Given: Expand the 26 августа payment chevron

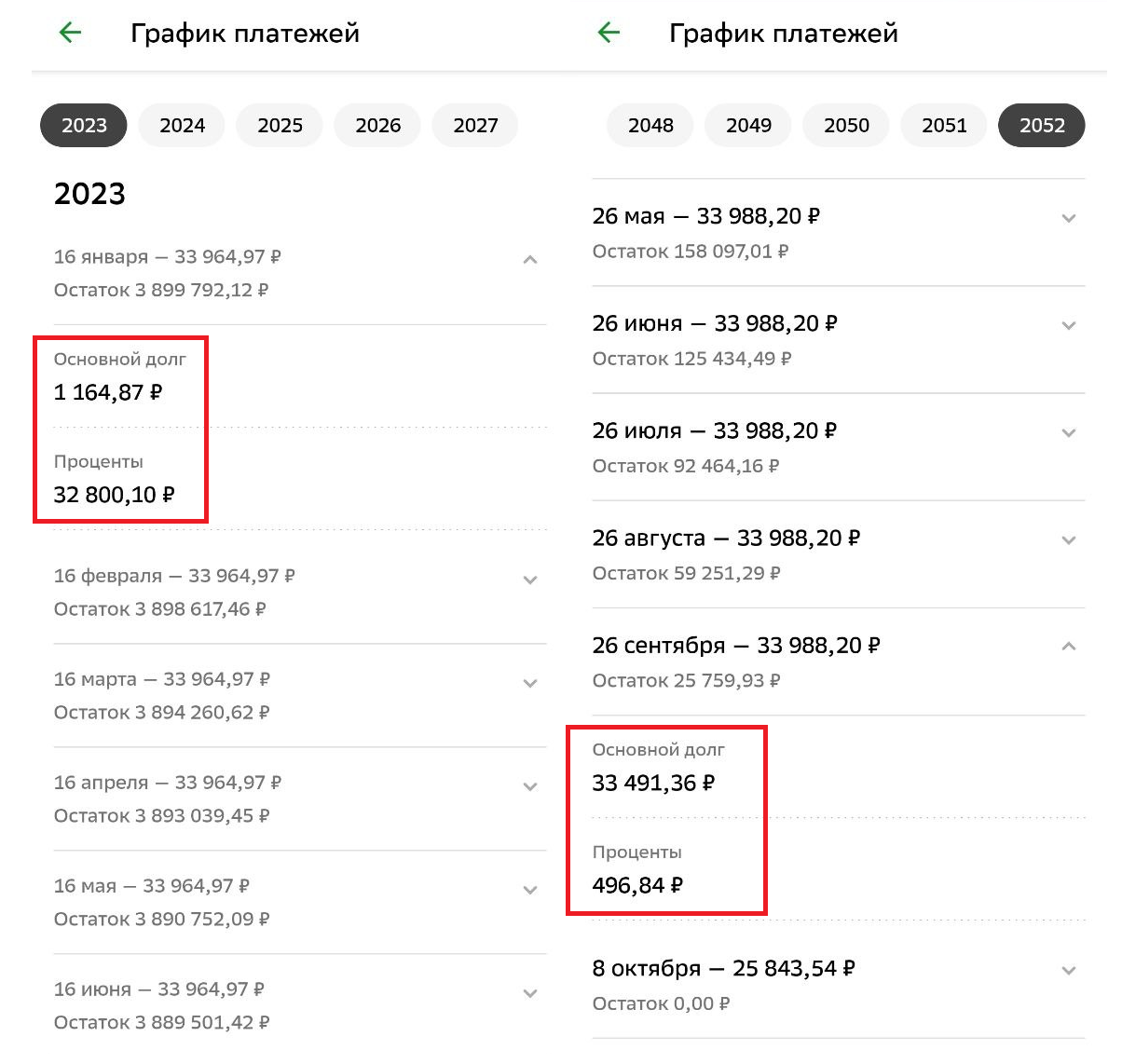Looking at the screenshot, I should (x=1069, y=540).
